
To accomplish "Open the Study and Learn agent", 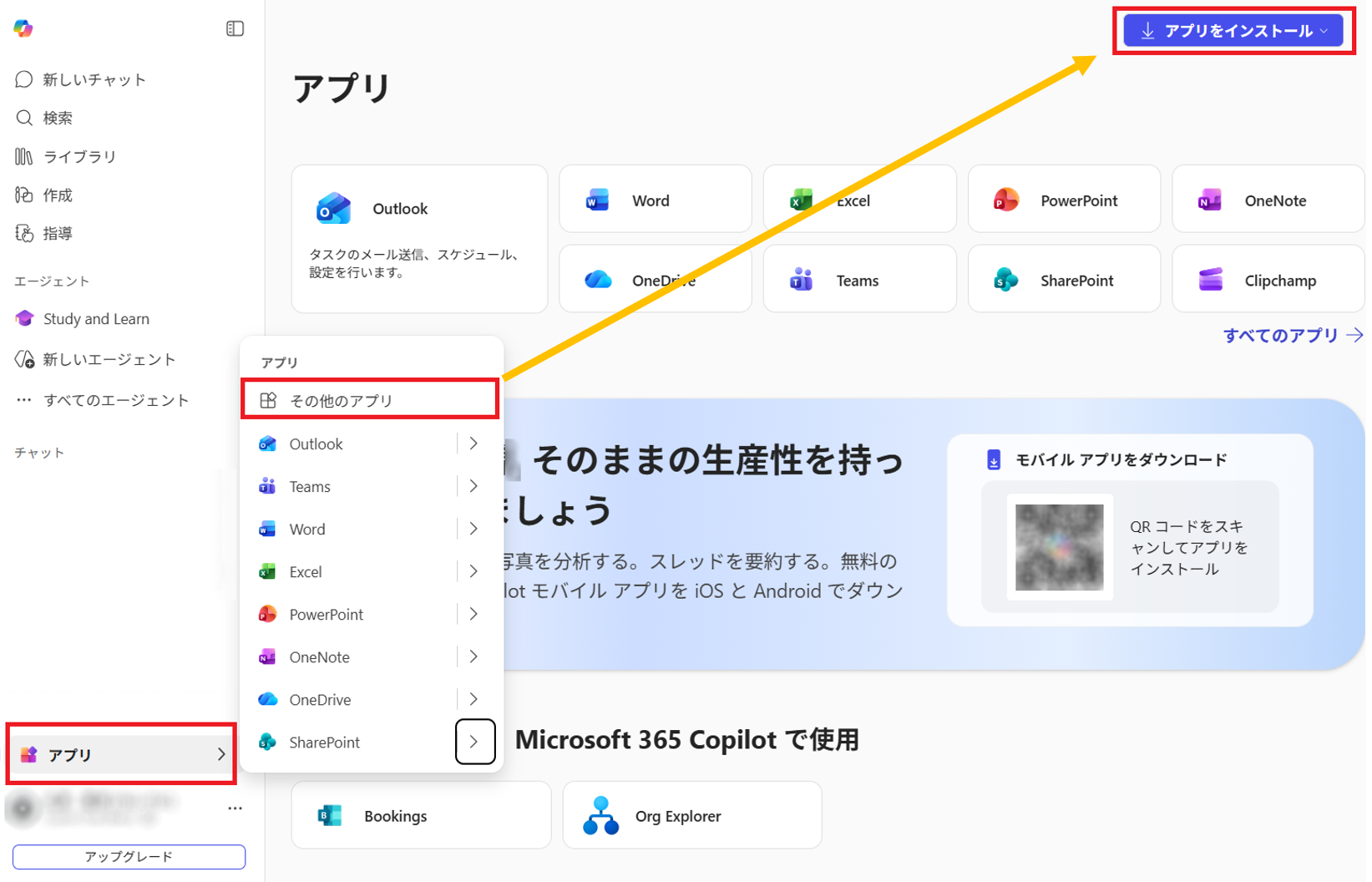I will 82,318.
